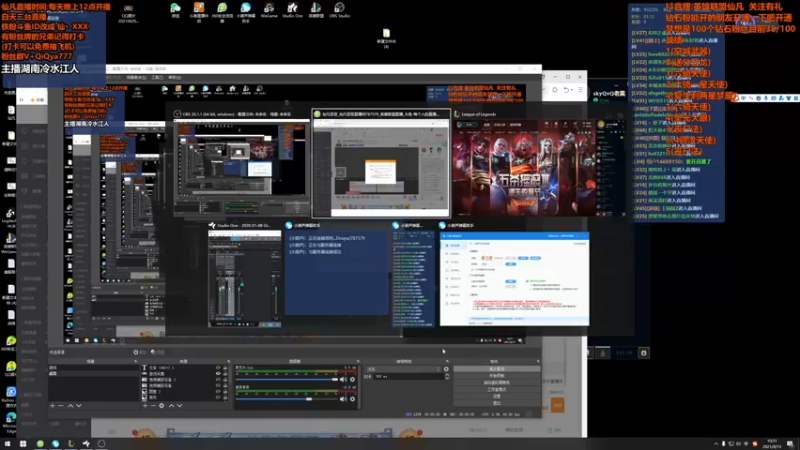Move scene down in OBS Scenes panel
The height and width of the screenshot is (450, 800).
pos(79,406)
